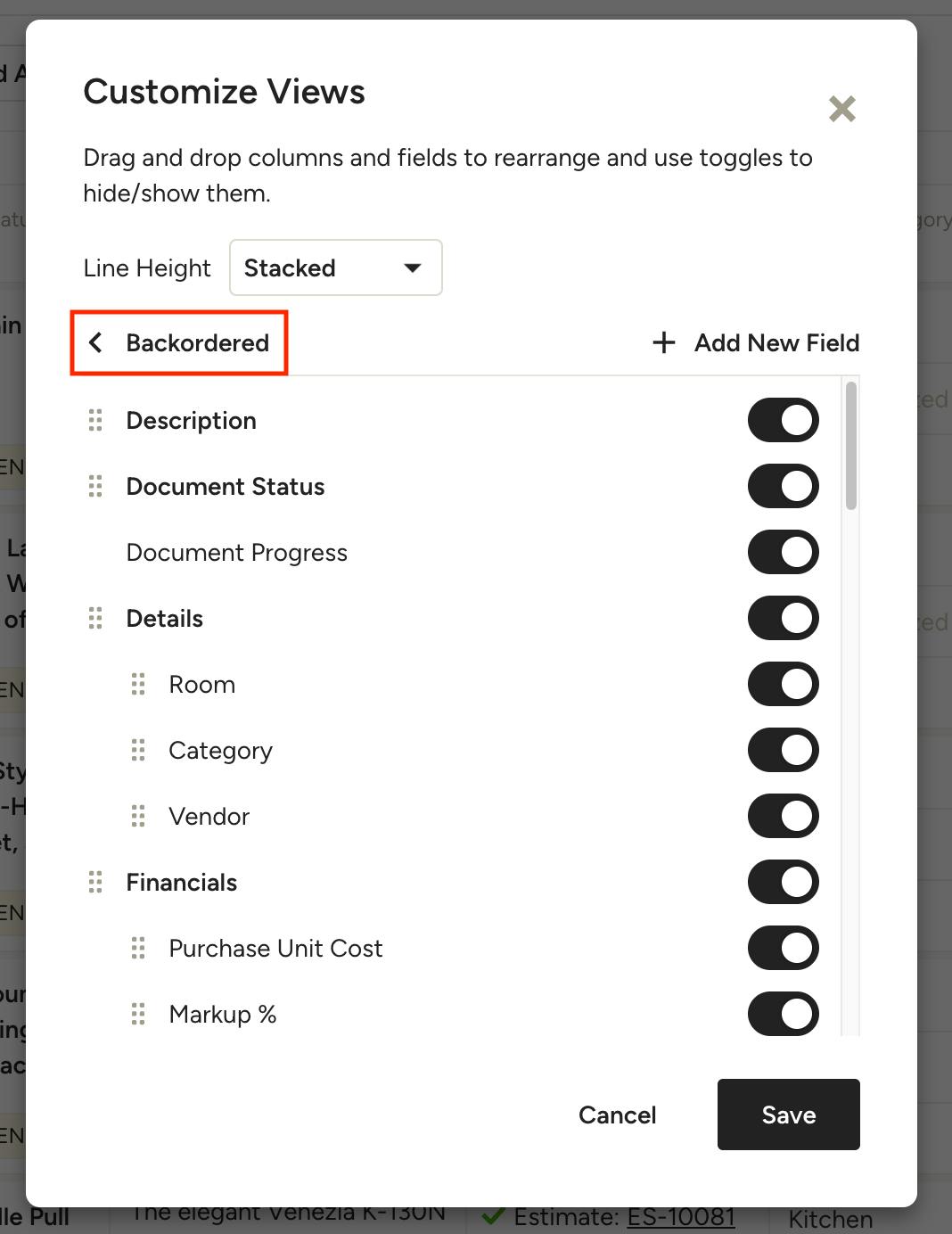The width and height of the screenshot is (952, 1234).
Task: Click the drag handle beside Category
Action: tap(138, 750)
